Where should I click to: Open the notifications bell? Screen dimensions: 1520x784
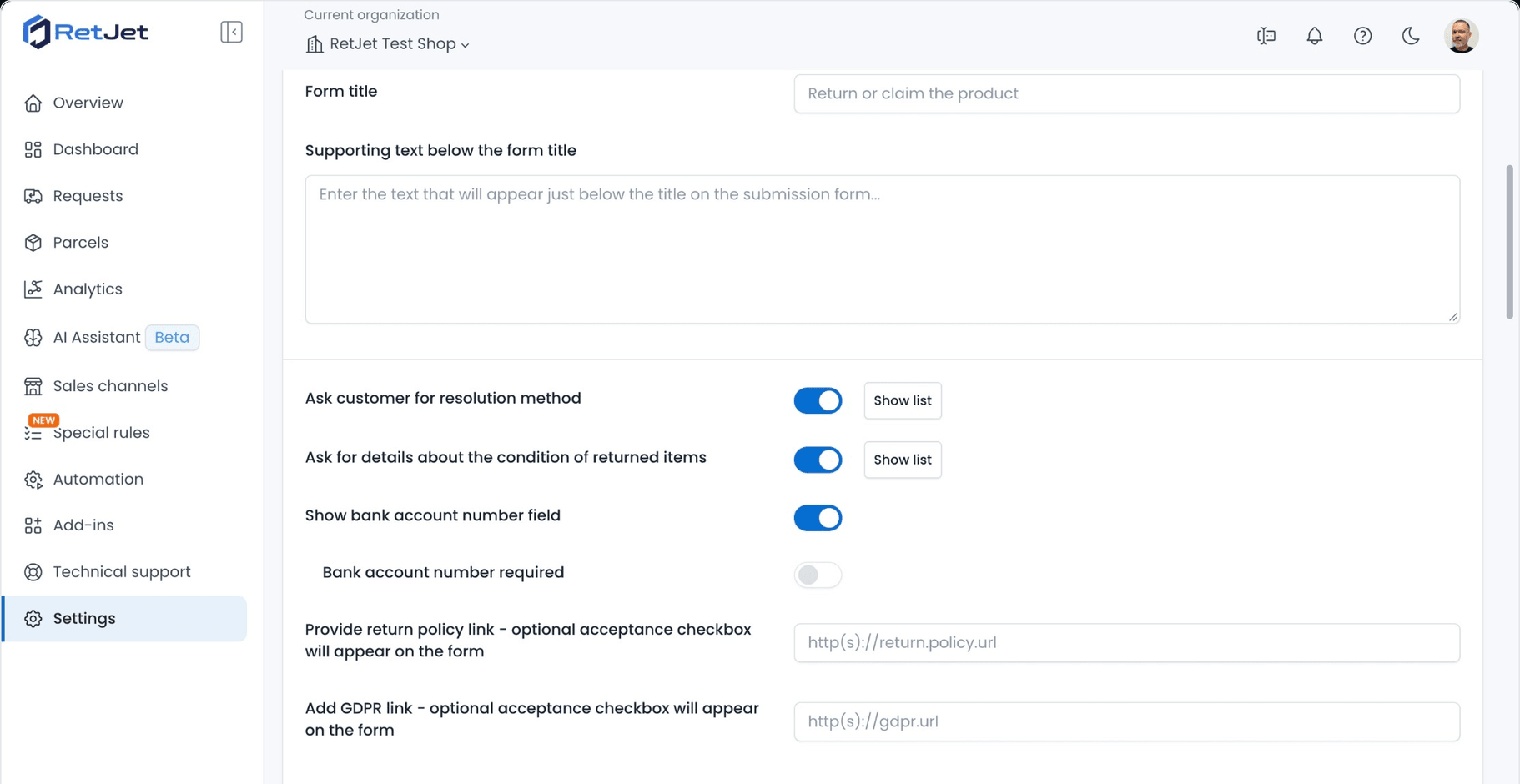coord(1315,36)
